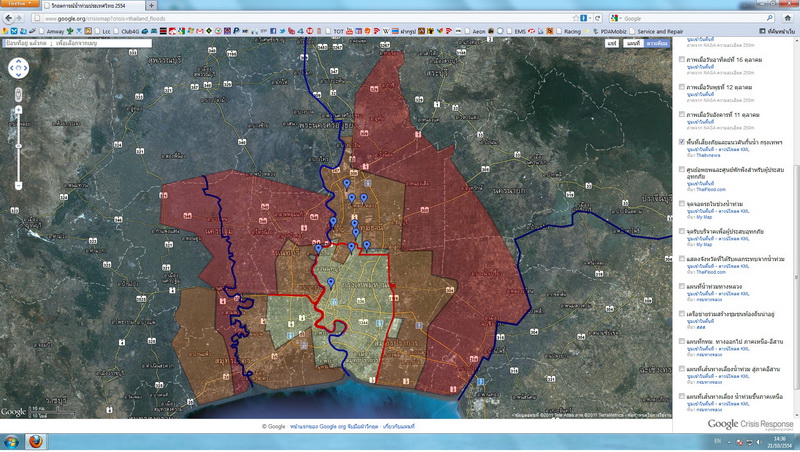Open the YouTube bookmark icon

coord(349,31)
